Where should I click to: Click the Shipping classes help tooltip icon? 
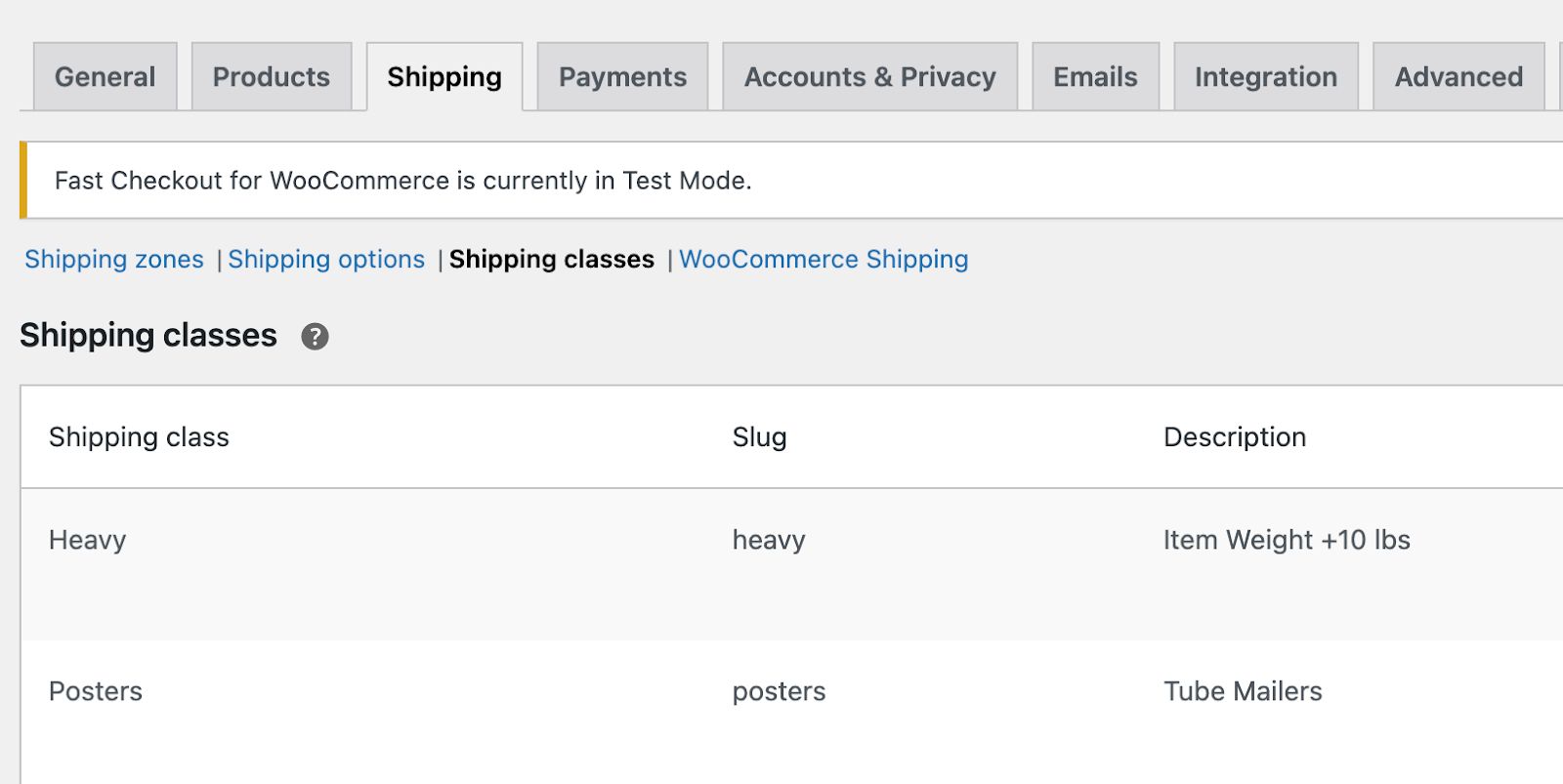click(315, 337)
